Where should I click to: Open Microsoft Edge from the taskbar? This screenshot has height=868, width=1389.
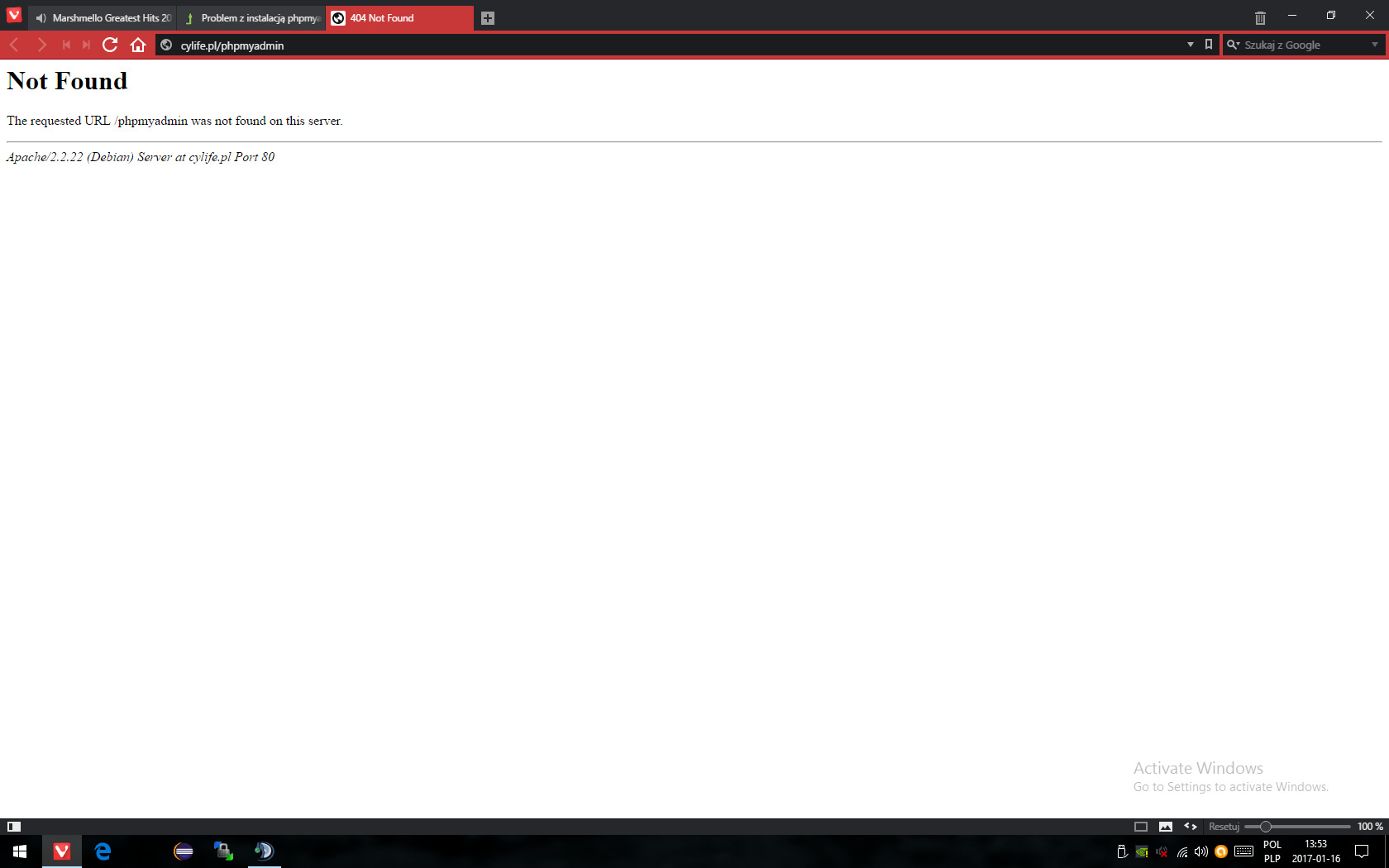[x=103, y=851]
